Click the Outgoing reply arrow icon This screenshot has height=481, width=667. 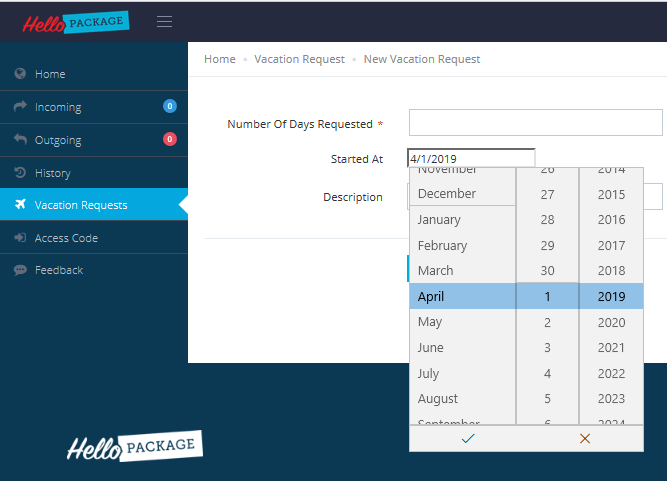pos(20,140)
